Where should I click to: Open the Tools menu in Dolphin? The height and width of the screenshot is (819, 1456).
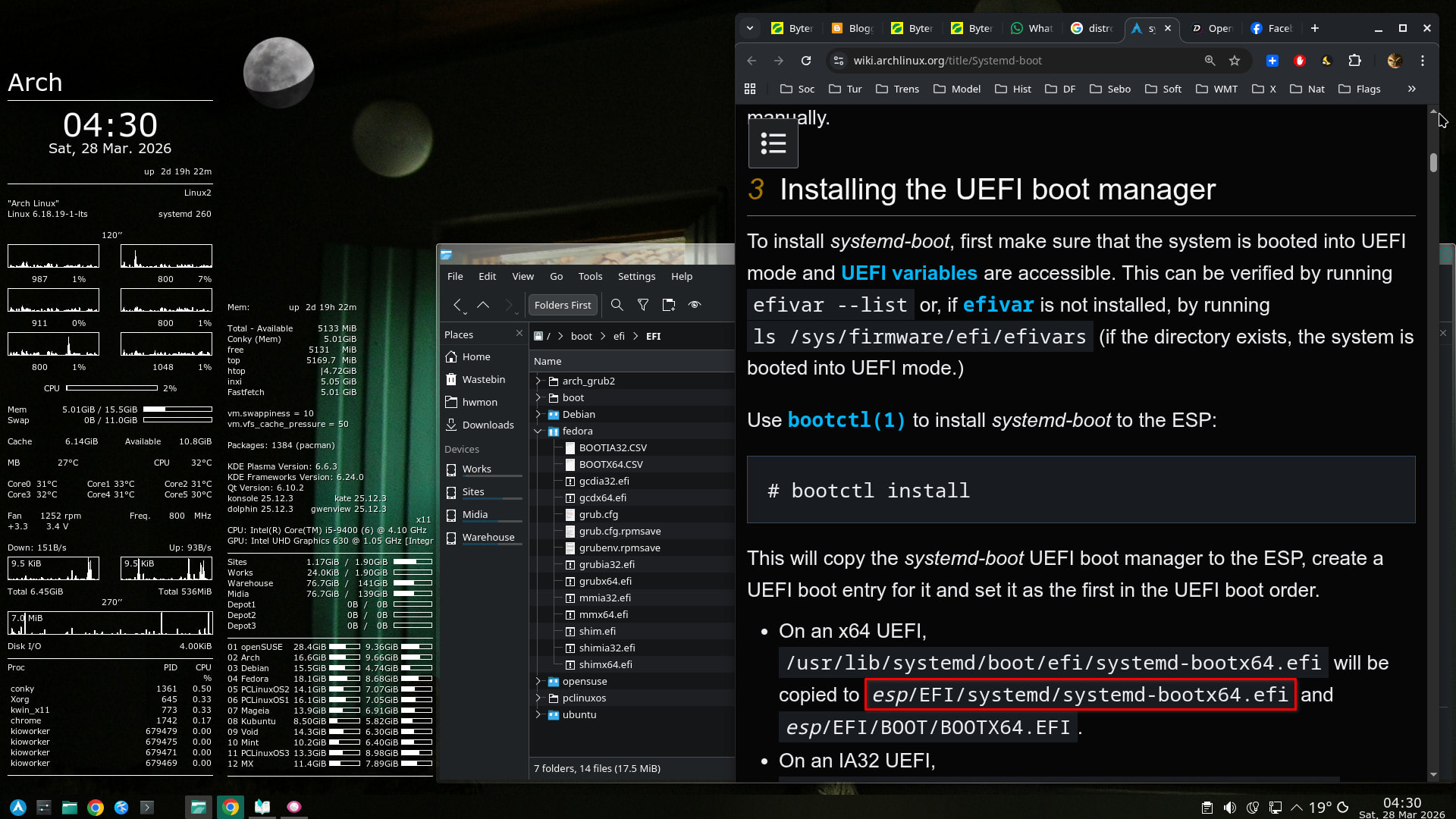590,277
